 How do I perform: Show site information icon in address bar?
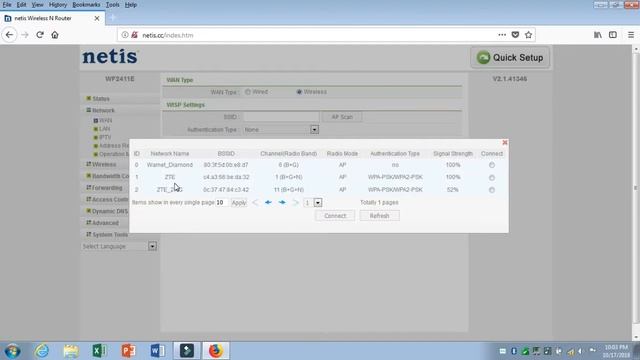(125, 35)
